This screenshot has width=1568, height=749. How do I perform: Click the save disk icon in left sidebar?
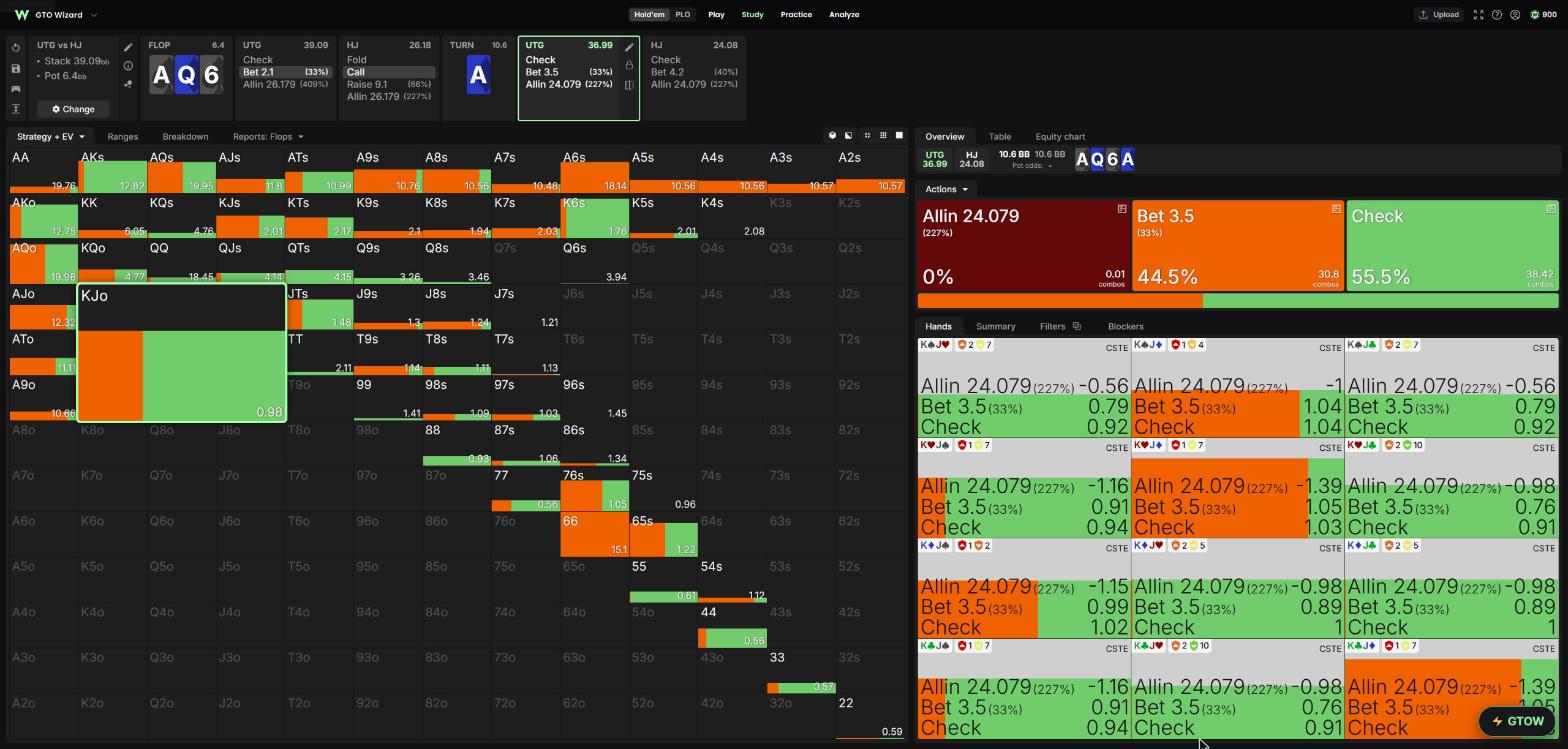point(16,69)
